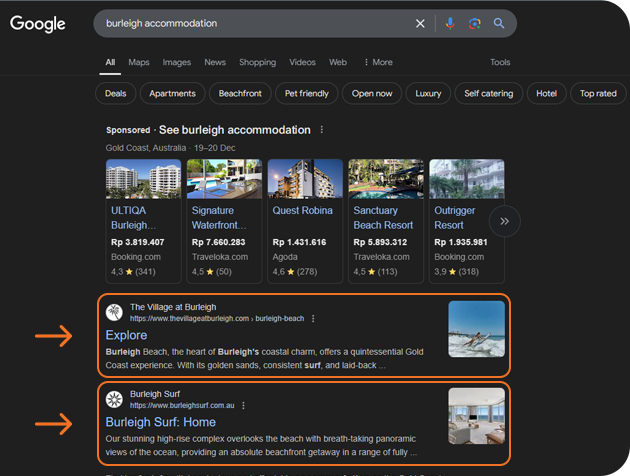Open Outrigger Resort link
Screen dimensions: 630x476
455,218
